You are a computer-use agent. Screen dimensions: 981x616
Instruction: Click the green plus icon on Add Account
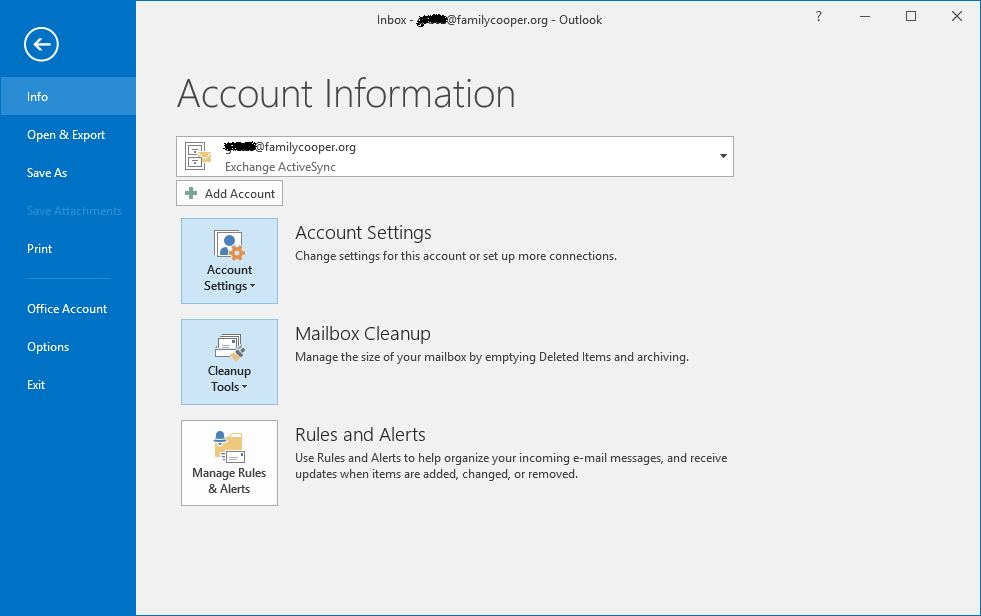[191, 193]
